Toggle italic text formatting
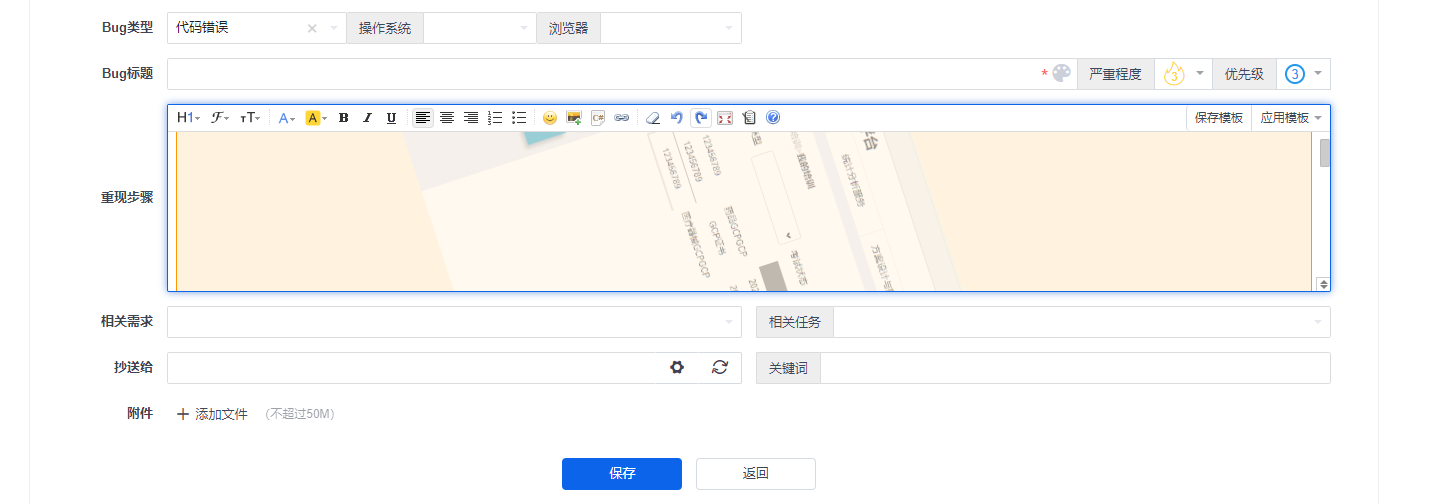Screen dimensions: 1450x504 tap(367, 118)
